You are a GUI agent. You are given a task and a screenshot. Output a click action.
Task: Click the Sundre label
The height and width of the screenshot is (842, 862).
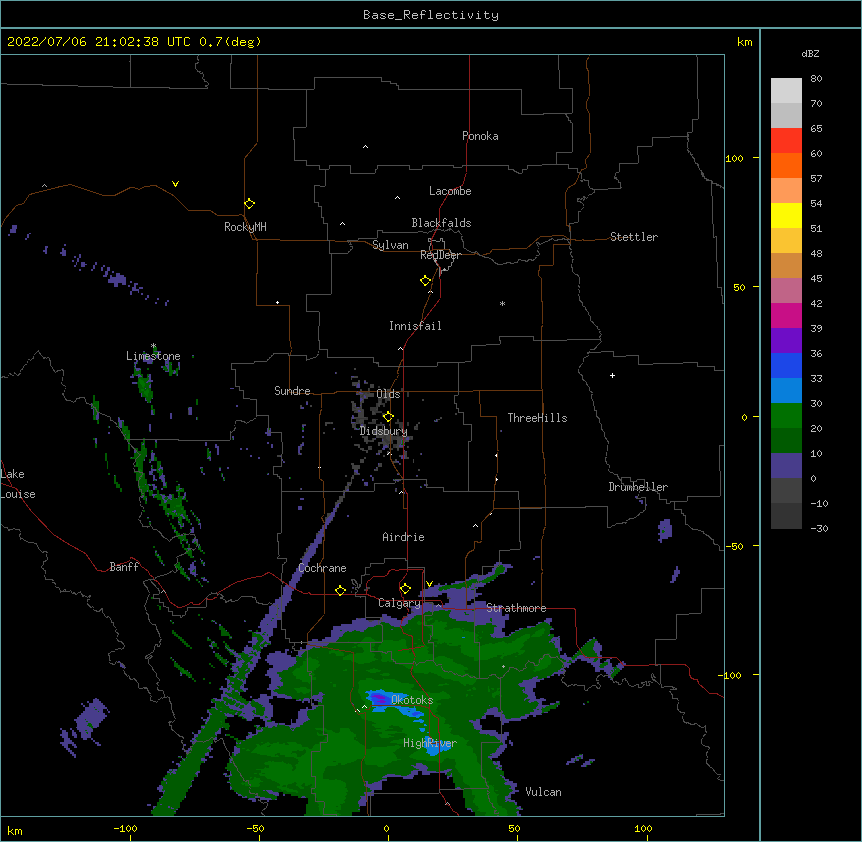(x=292, y=391)
